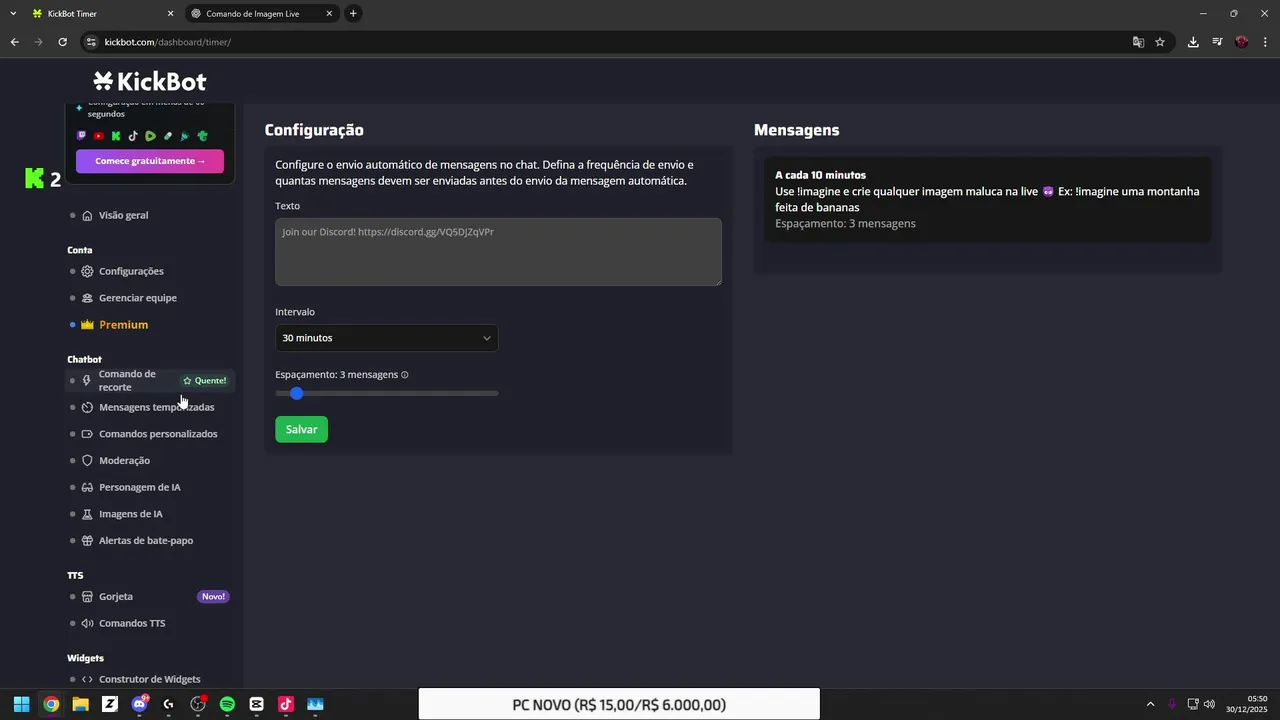Viewport: 1280px width, 720px height.
Task: Open Visão geral page
Action: click(x=123, y=215)
